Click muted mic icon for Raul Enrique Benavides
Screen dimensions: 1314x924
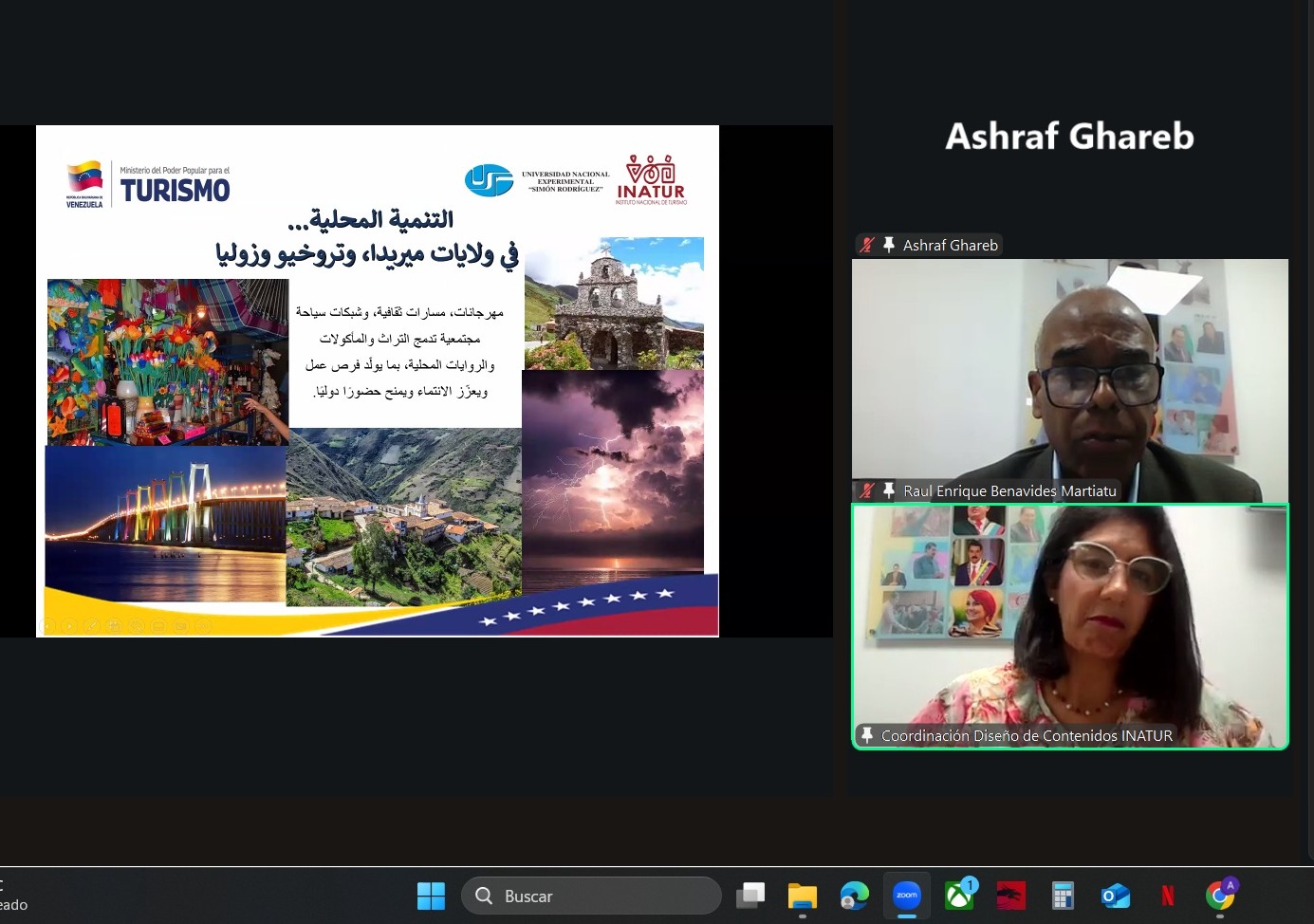point(867,490)
